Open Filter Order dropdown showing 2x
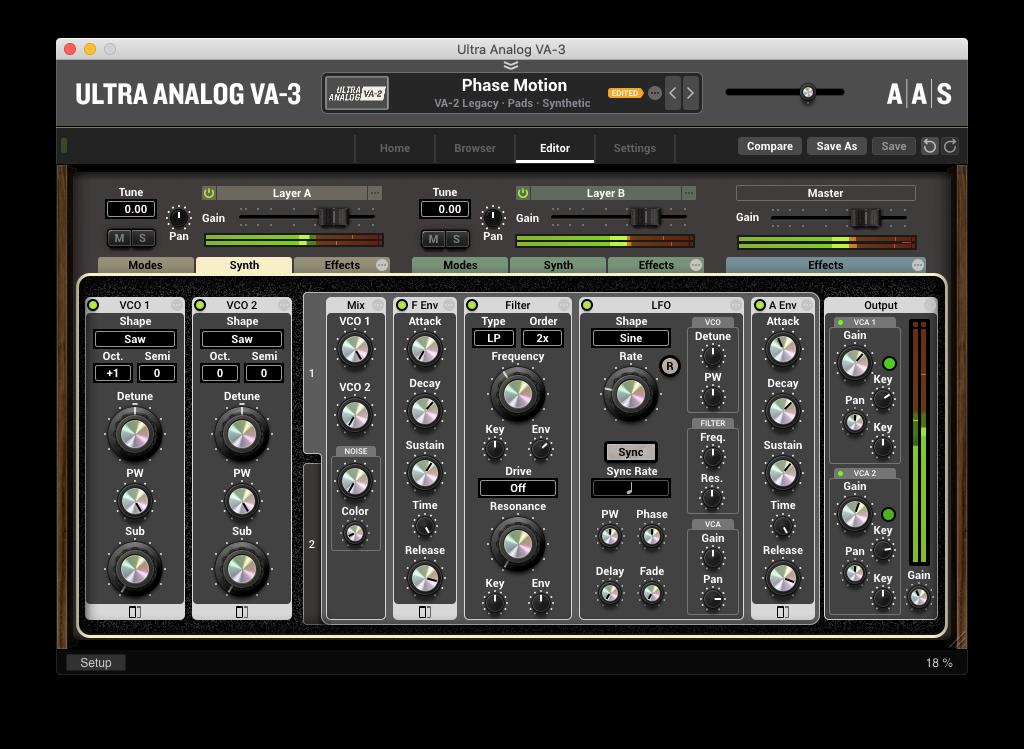 coord(543,338)
